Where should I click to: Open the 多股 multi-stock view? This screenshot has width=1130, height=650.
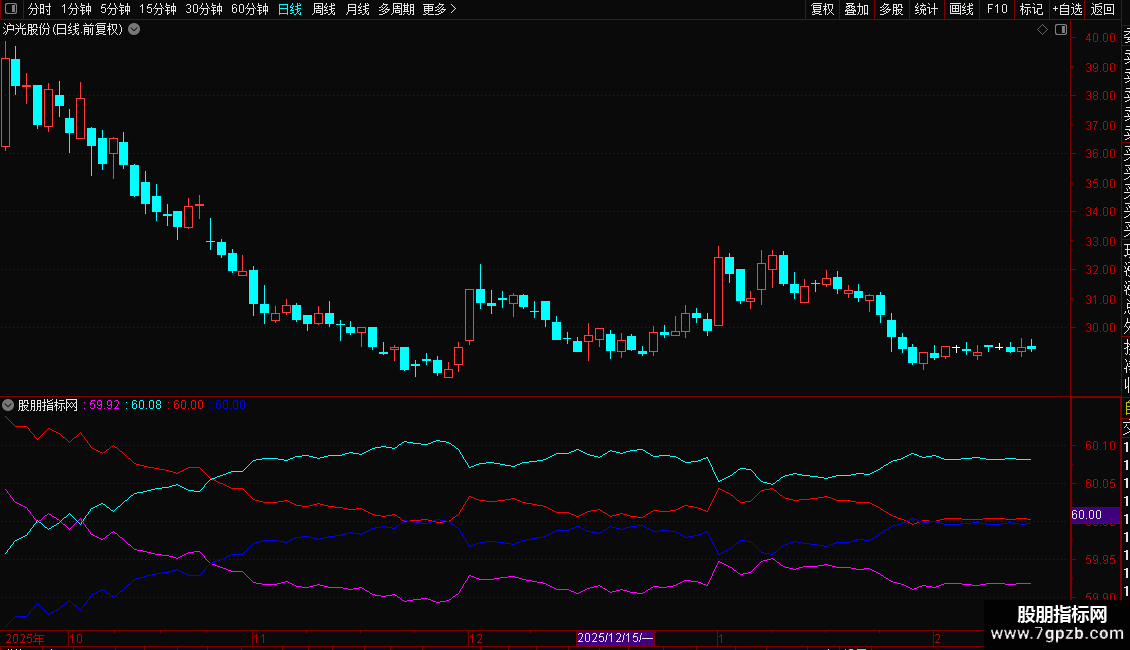pyautogui.click(x=891, y=9)
